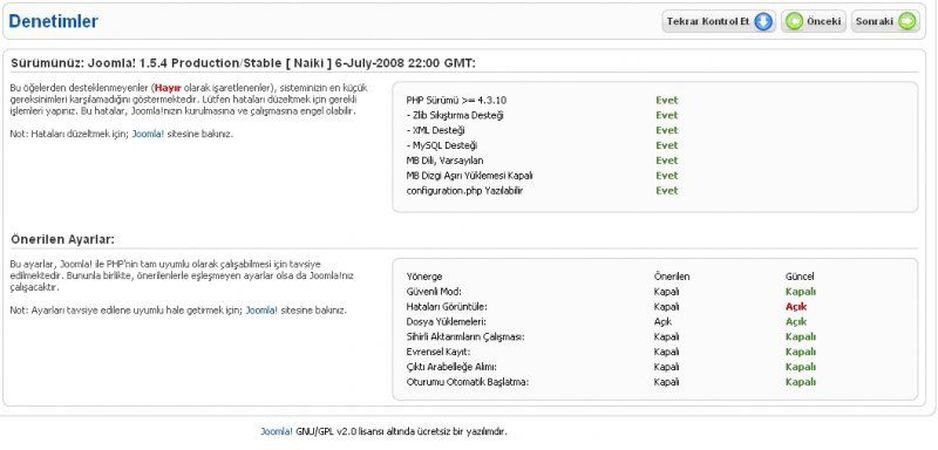Click the Güncel column header
Image resolution: width=938 pixels, height=450 pixels.
point(800,276)
